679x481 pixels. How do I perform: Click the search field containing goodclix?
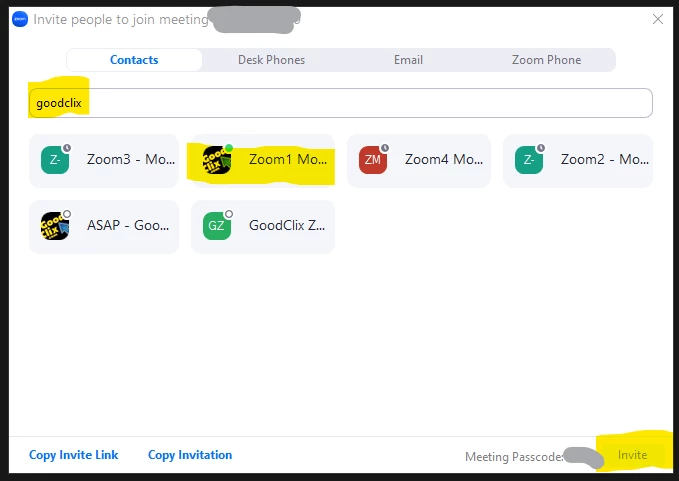(340, 103)
